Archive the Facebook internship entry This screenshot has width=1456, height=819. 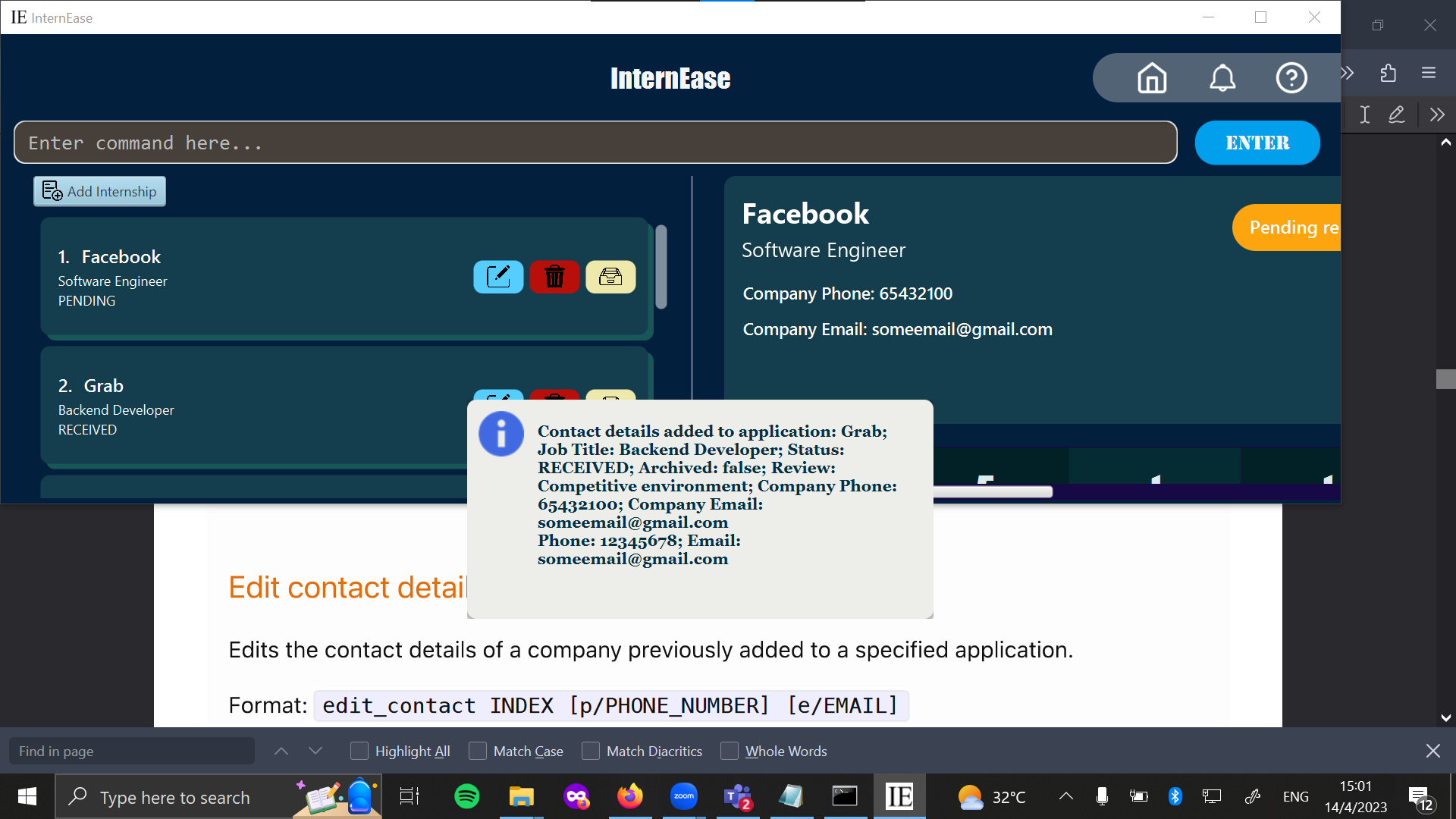(610, 277)
